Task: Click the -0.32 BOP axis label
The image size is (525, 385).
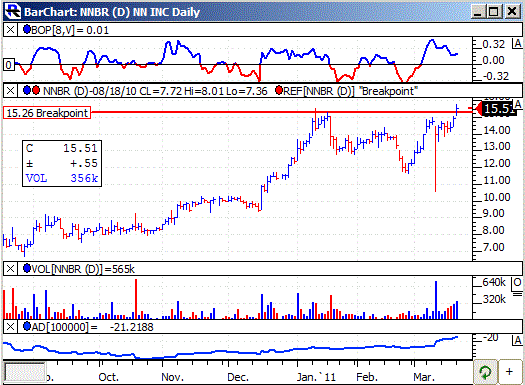Action: coord(496,76)
